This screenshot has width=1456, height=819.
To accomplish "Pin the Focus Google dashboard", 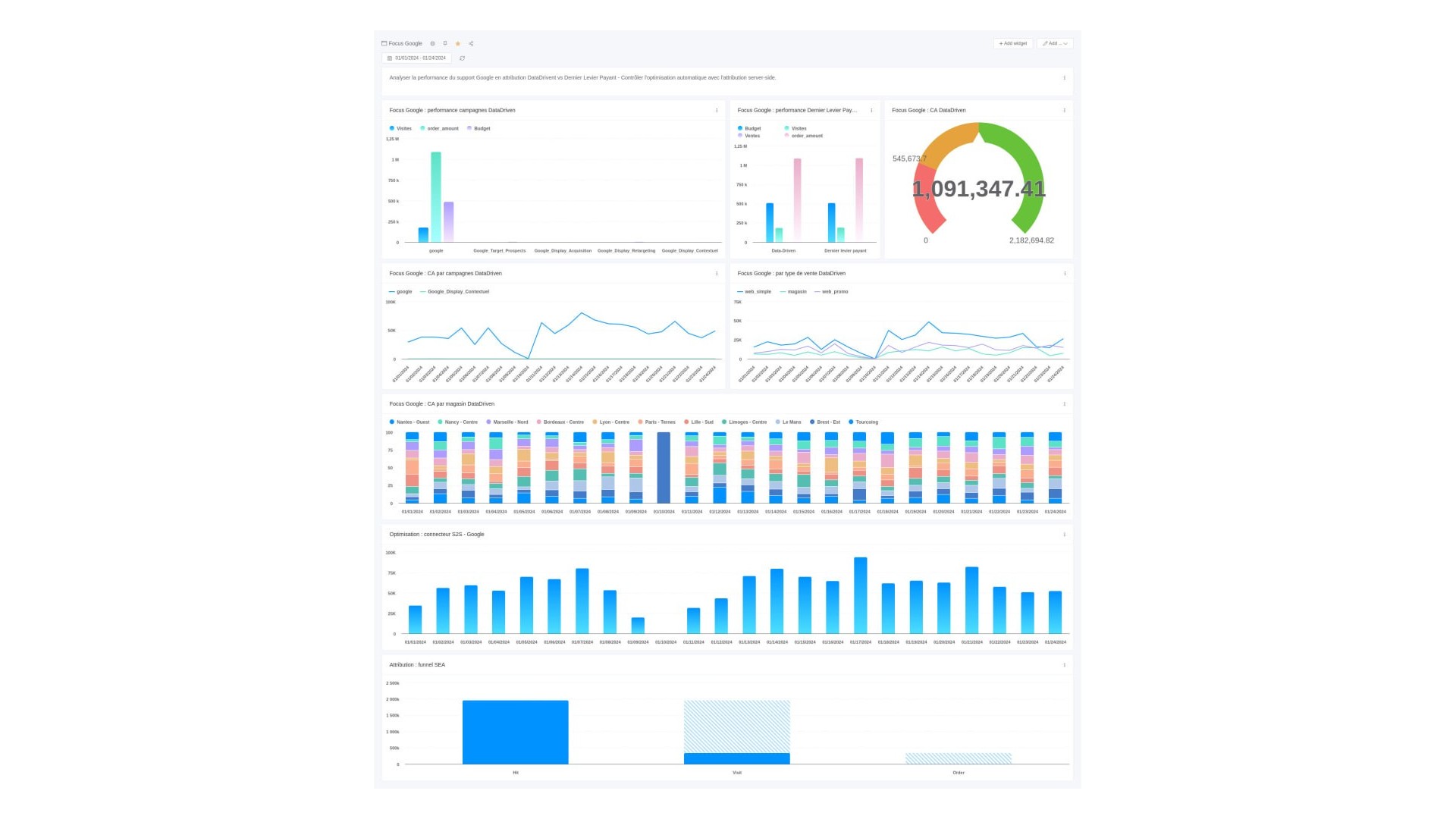I will point(445,43).
